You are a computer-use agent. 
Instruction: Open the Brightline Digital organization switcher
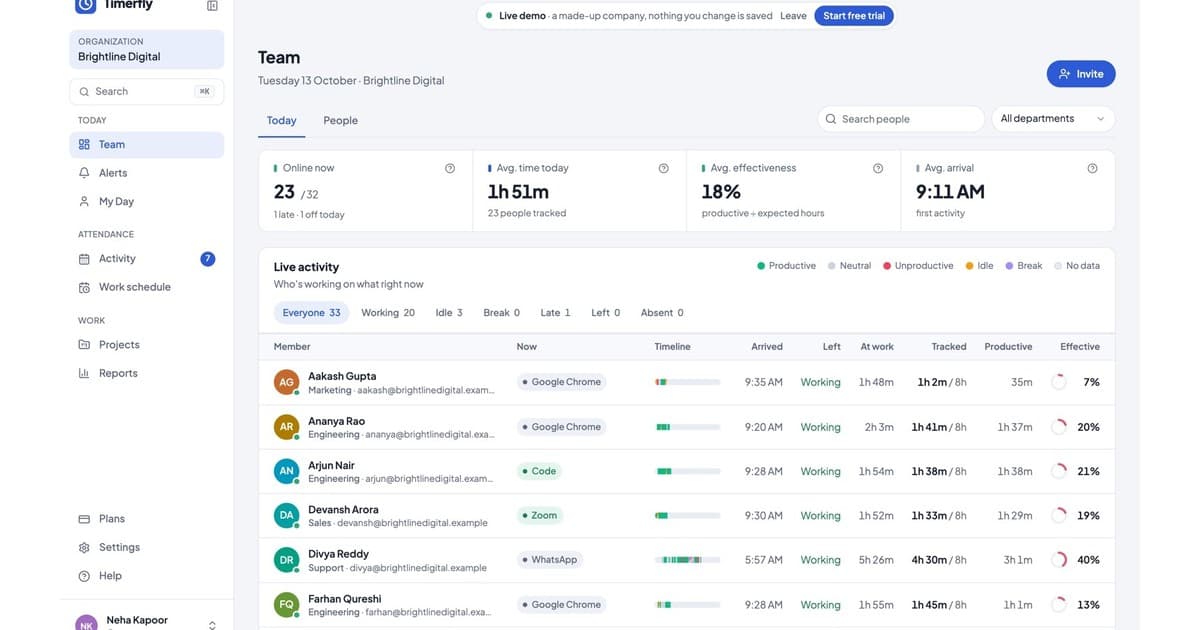[x=147, y=50]
